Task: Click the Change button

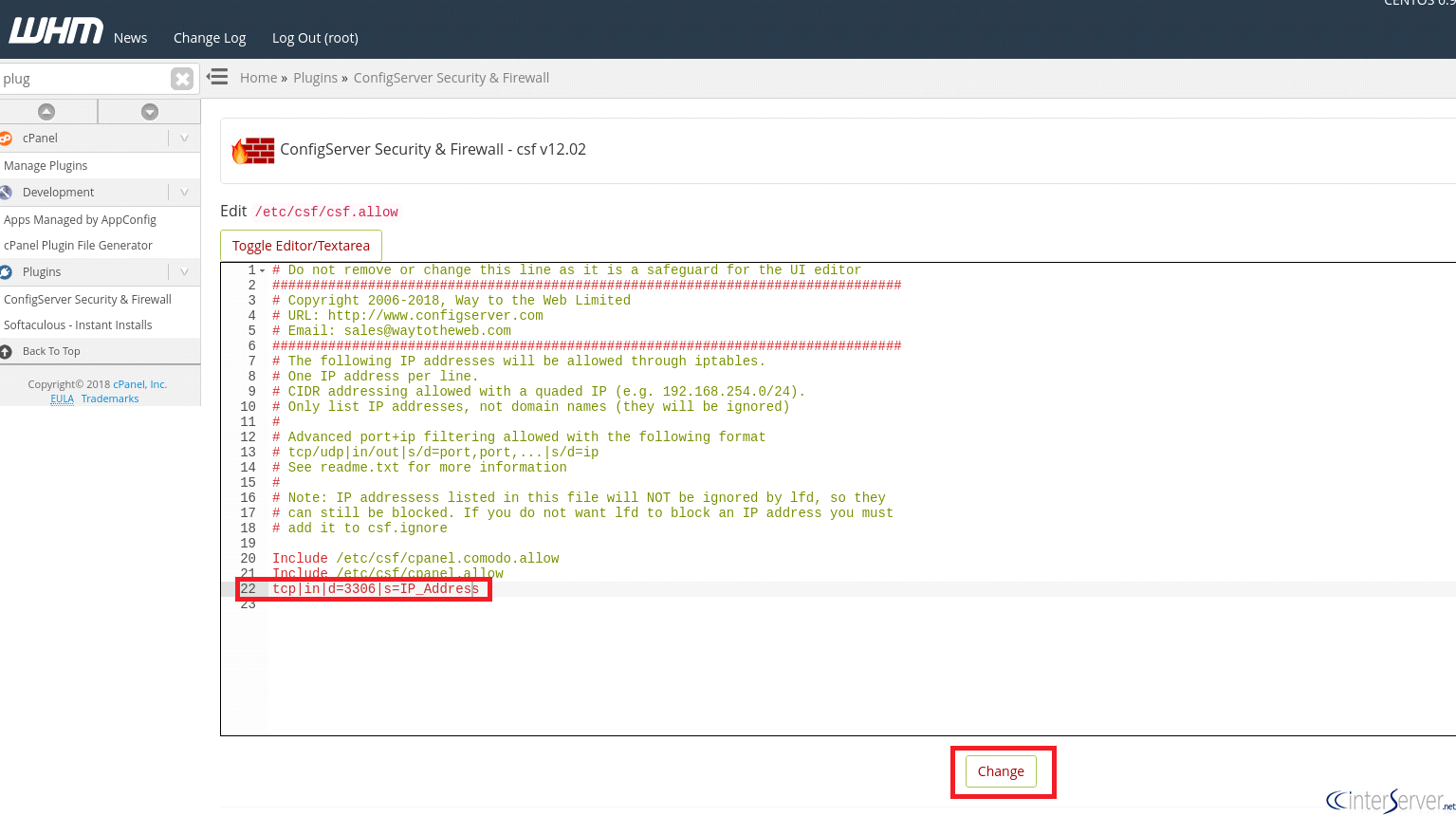Action: pyautogui.click(x=1001, y=771)
